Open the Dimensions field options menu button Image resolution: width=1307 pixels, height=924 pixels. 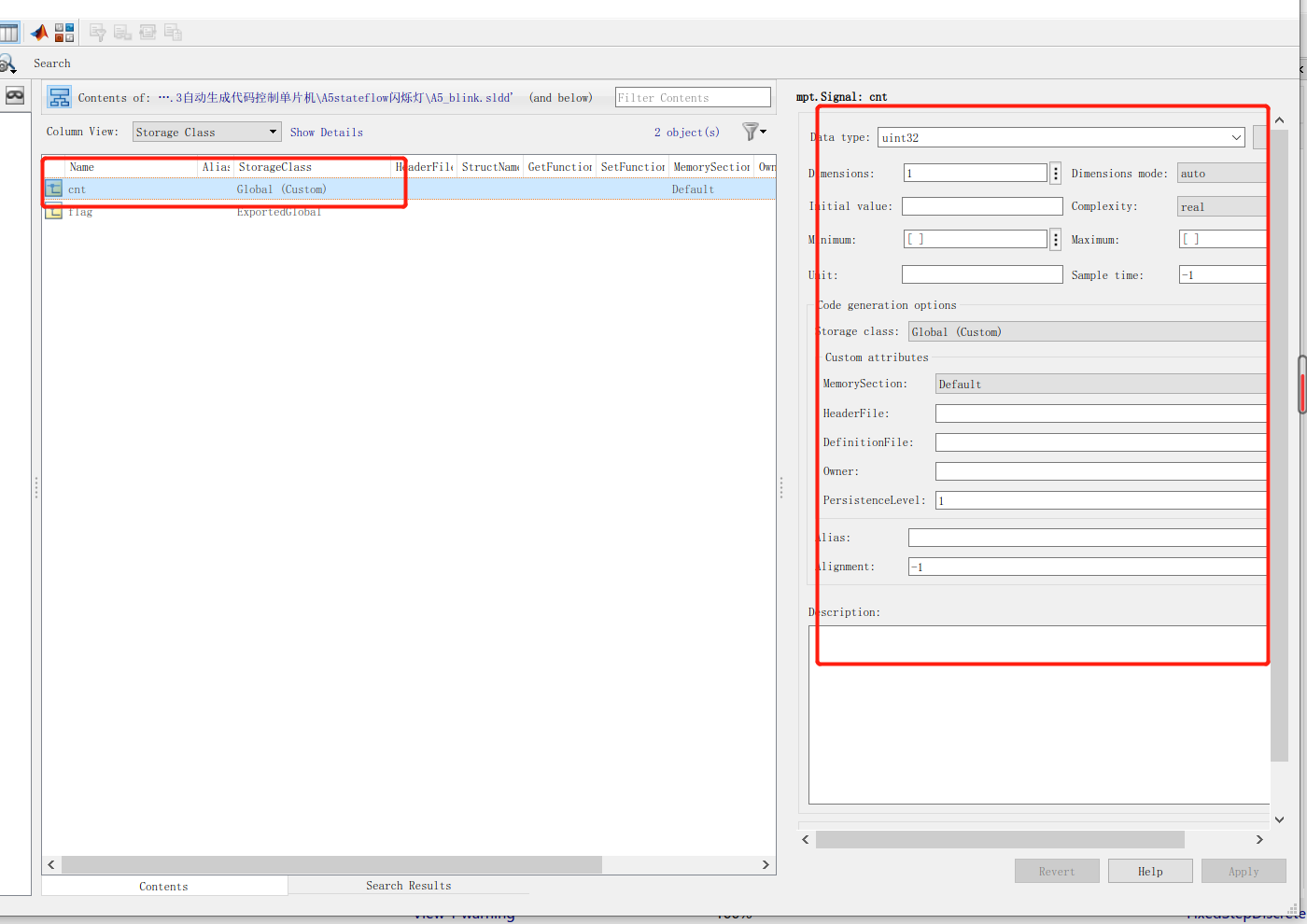[1056, 174]
